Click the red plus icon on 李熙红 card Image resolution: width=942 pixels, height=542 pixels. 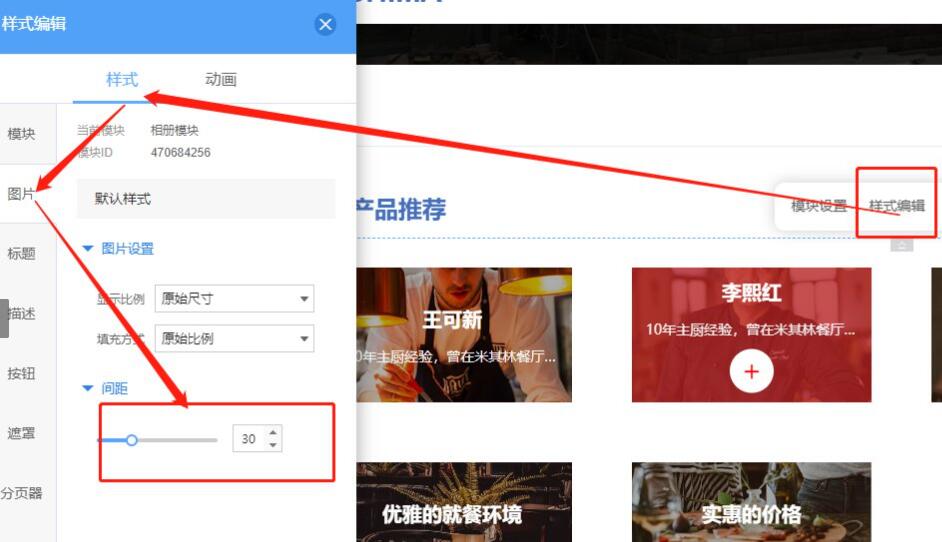[751, 372]
